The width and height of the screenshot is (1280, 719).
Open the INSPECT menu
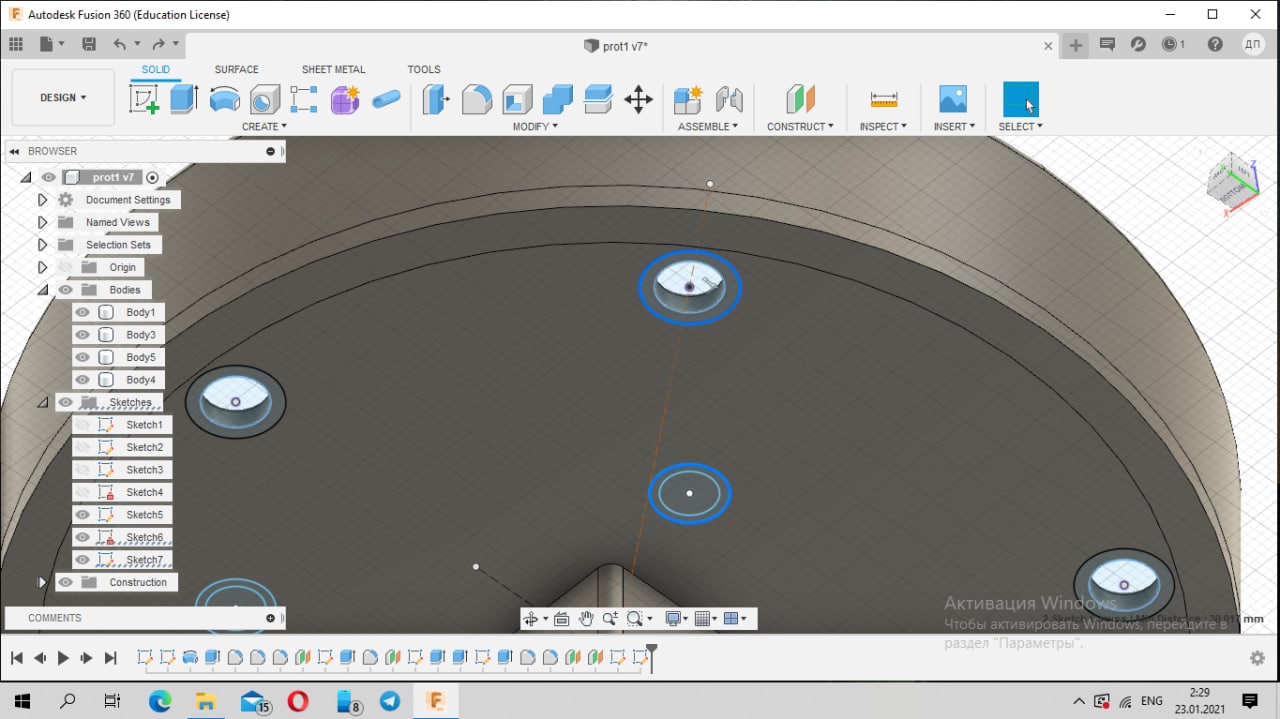883,127
